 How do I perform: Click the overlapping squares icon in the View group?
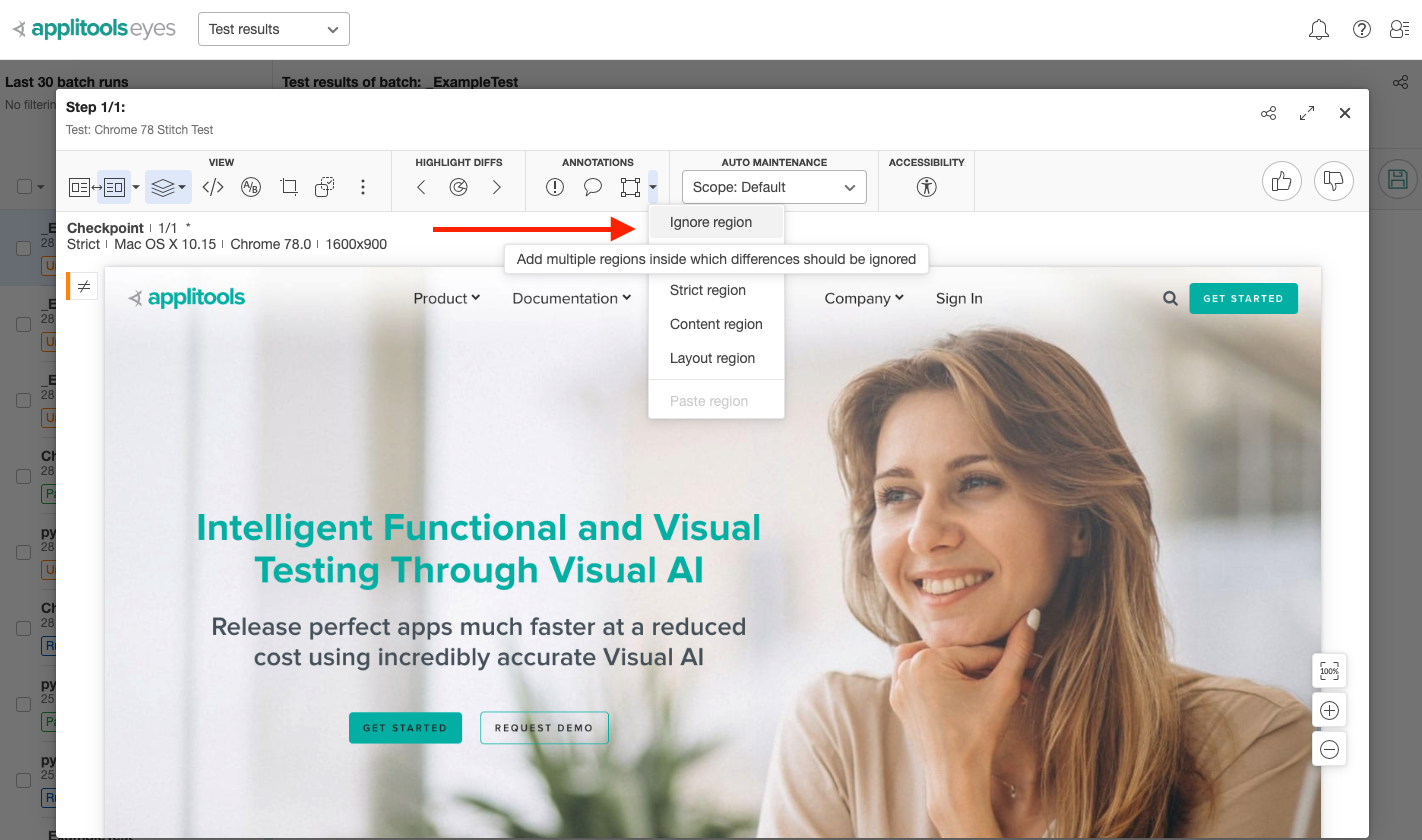pos(325,187)
